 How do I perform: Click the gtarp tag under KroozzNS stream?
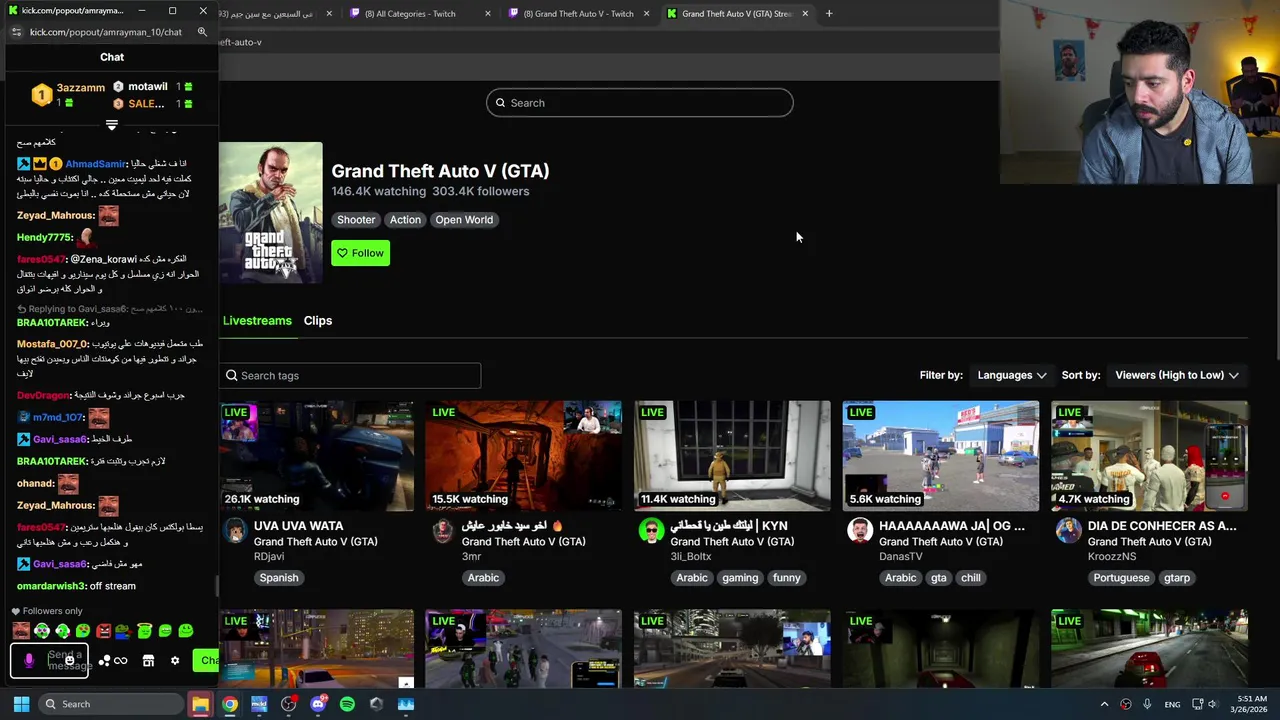tap(1177, 578)
